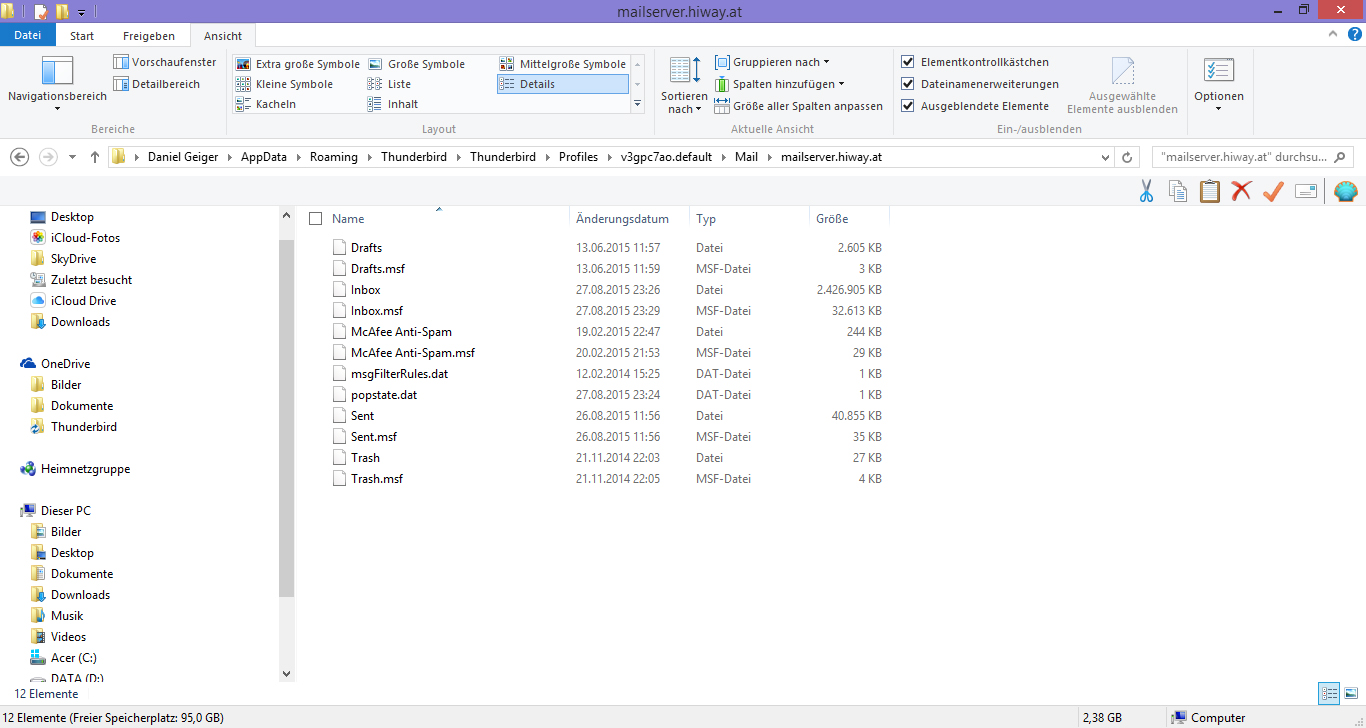Choose the Kleine Symbole layout
Screen dimensions: 1366x728
pos(284,84)
